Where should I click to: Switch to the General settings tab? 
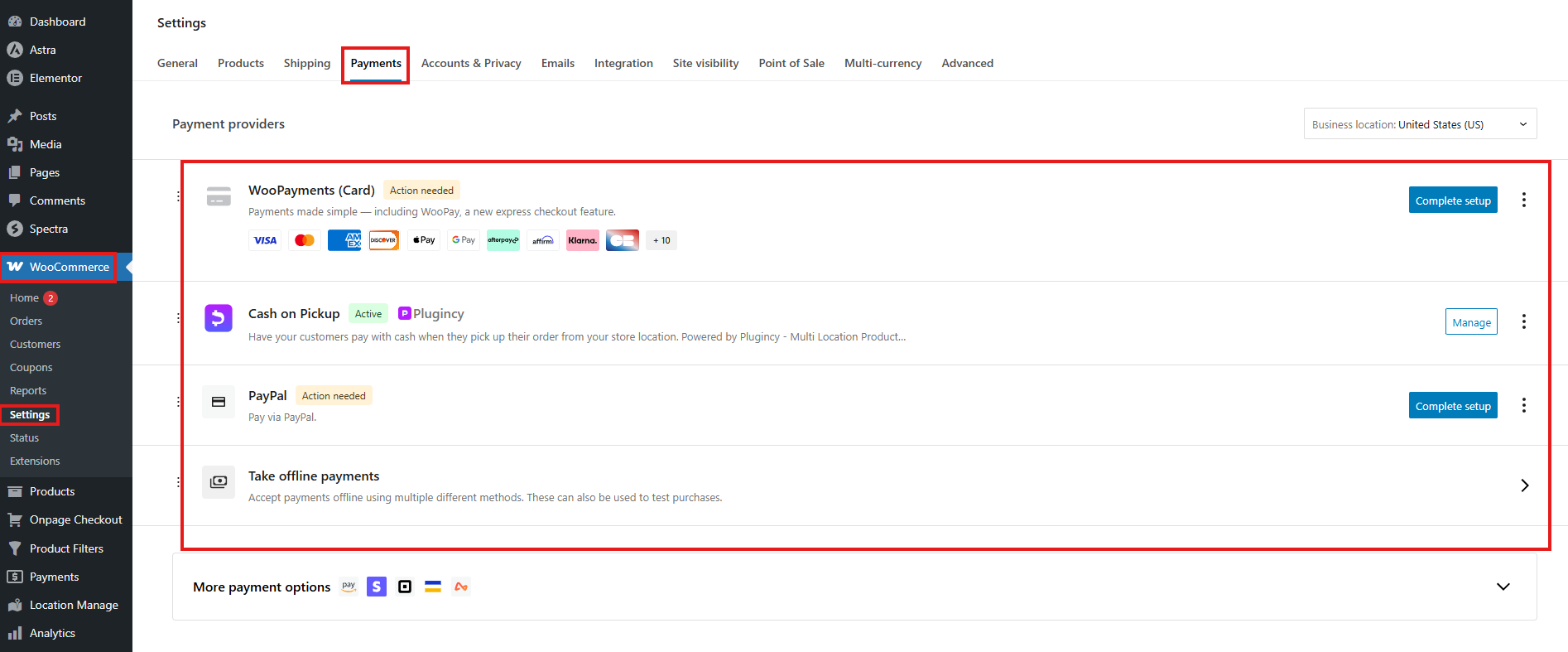pos(177,63)
